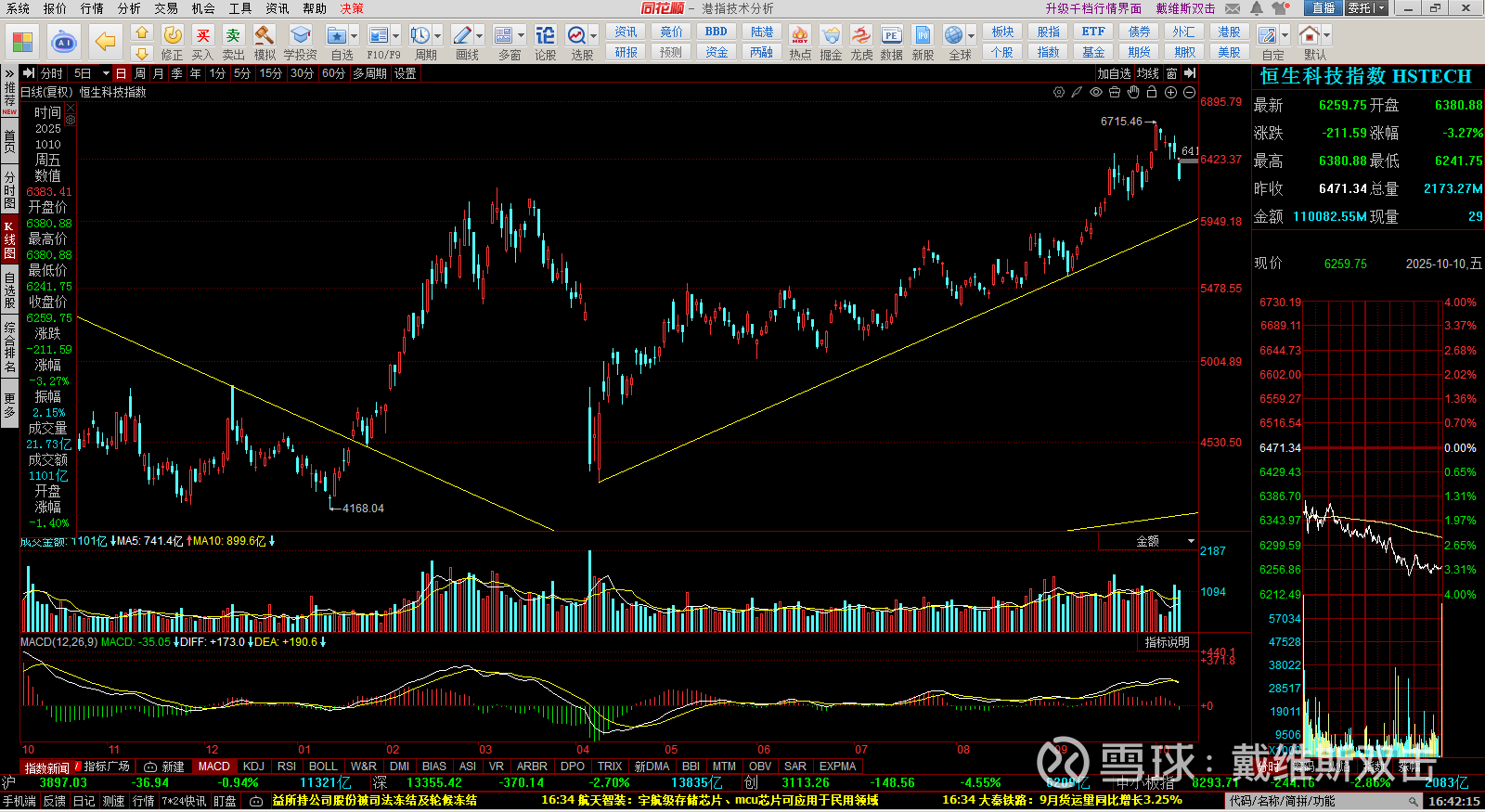The width and height of the screenshot is (1485, 812).
Task: Switch to the RSI indicator tab
Action: coord(287,767)
